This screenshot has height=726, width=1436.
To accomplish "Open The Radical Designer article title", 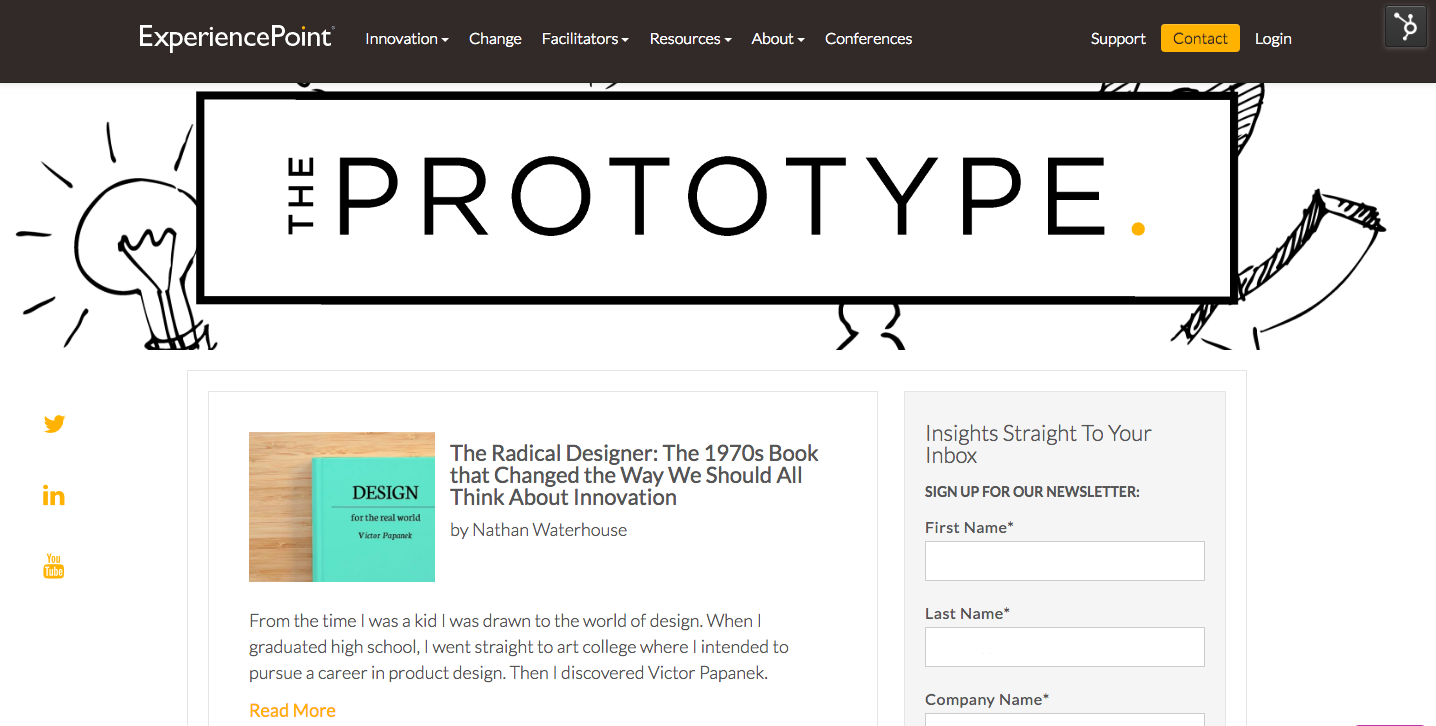I will (x=634, y=475).
